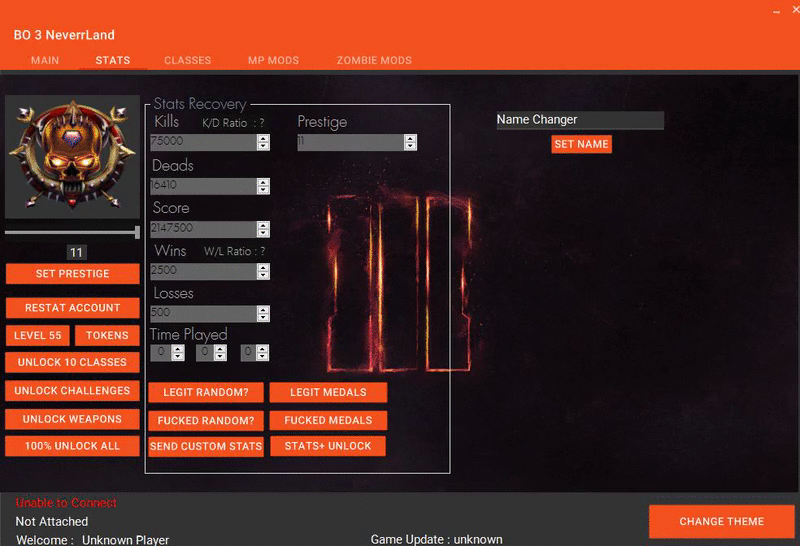Click the LEVEL 55 button
Image resolution: width=800 pixels, height=546 pixels.
[38, 335]
